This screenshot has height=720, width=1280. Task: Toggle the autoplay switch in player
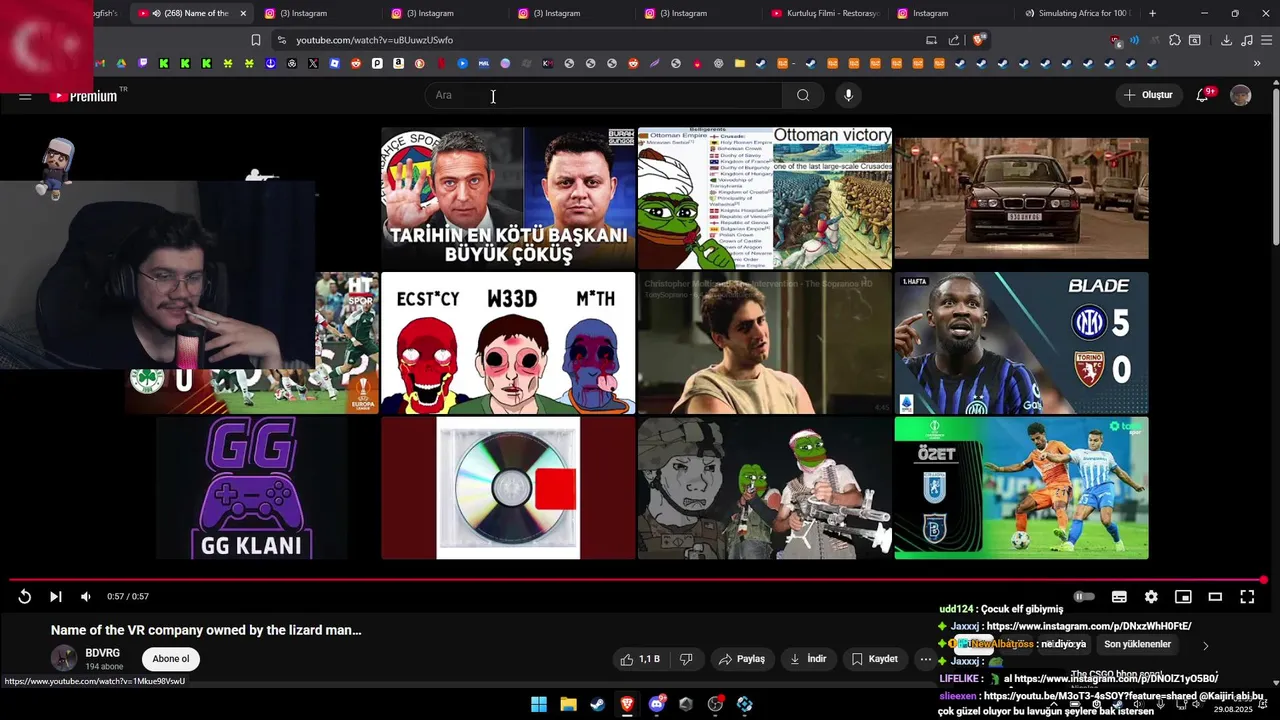(x=1084, y=597)
